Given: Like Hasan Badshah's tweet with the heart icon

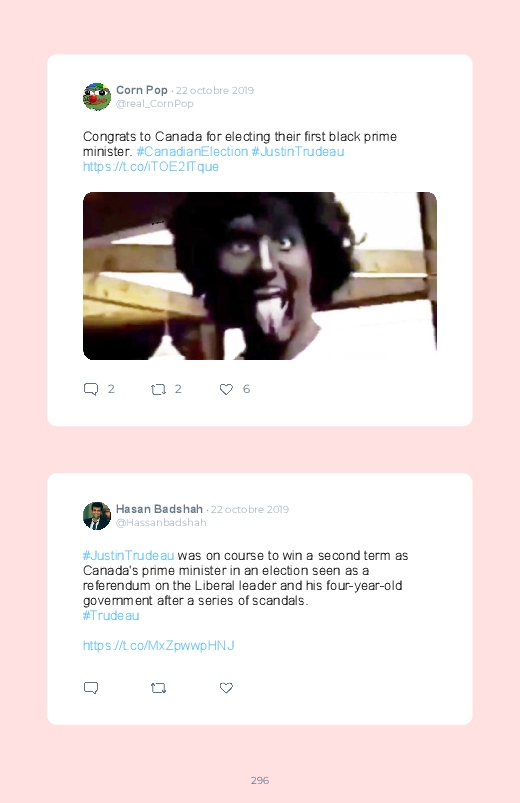Looking at the screenshot, I should click(x=226, y=688).
